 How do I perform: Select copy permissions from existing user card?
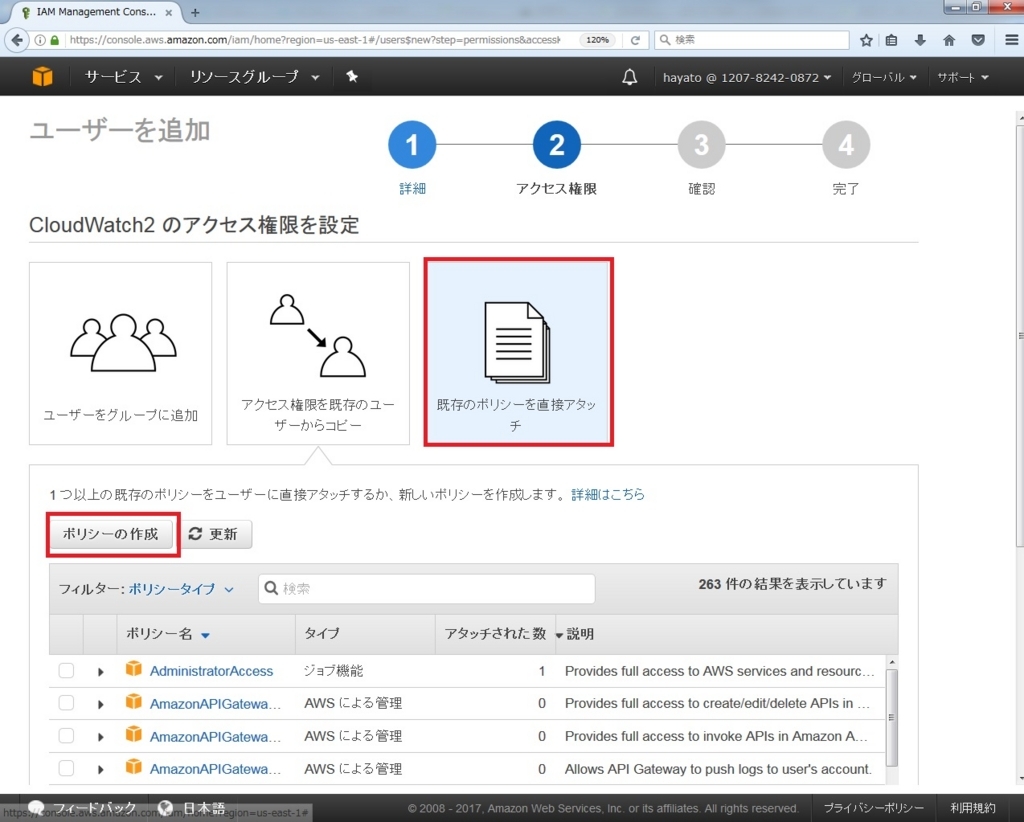click(x=318, y=353)
